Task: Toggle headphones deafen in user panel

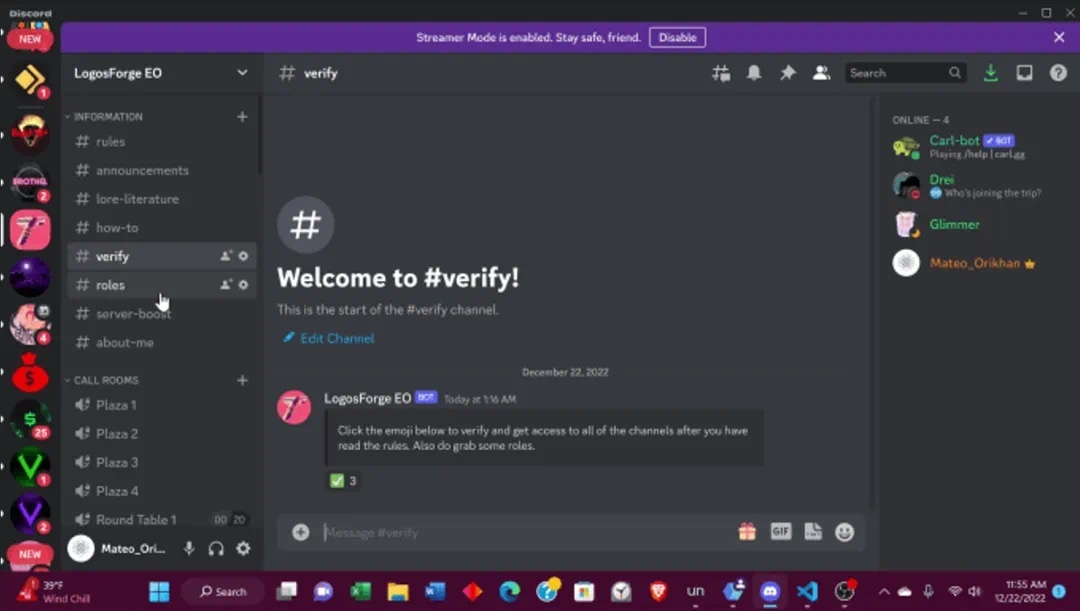Action: tap(216, 549)
